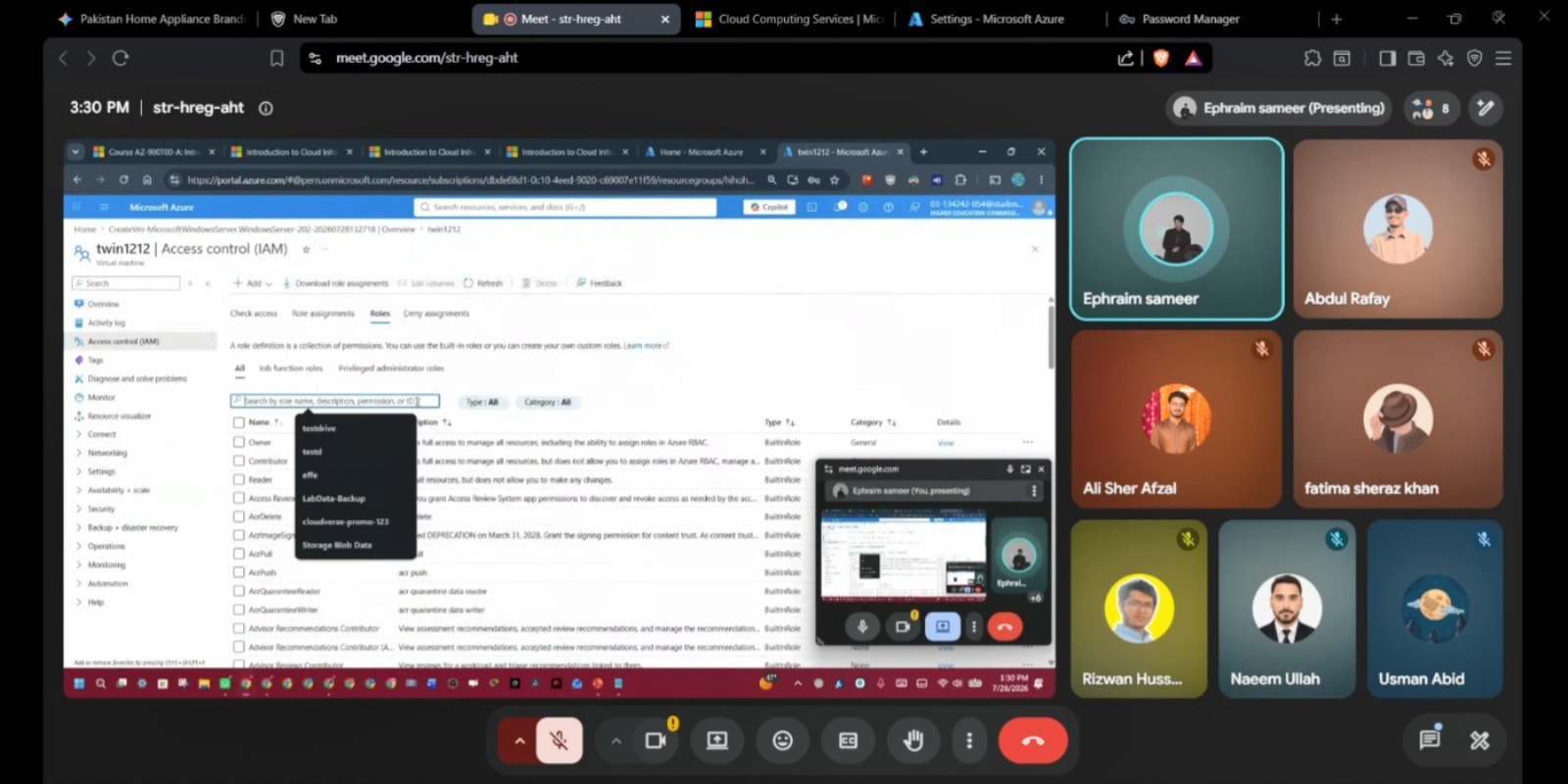Select Storage Blob Data suggestion

337,545
